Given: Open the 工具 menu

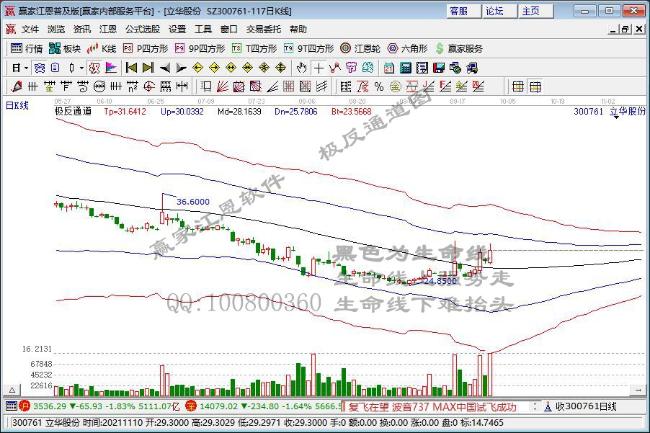Looking at the screenshot, I should tap(203, 29).
